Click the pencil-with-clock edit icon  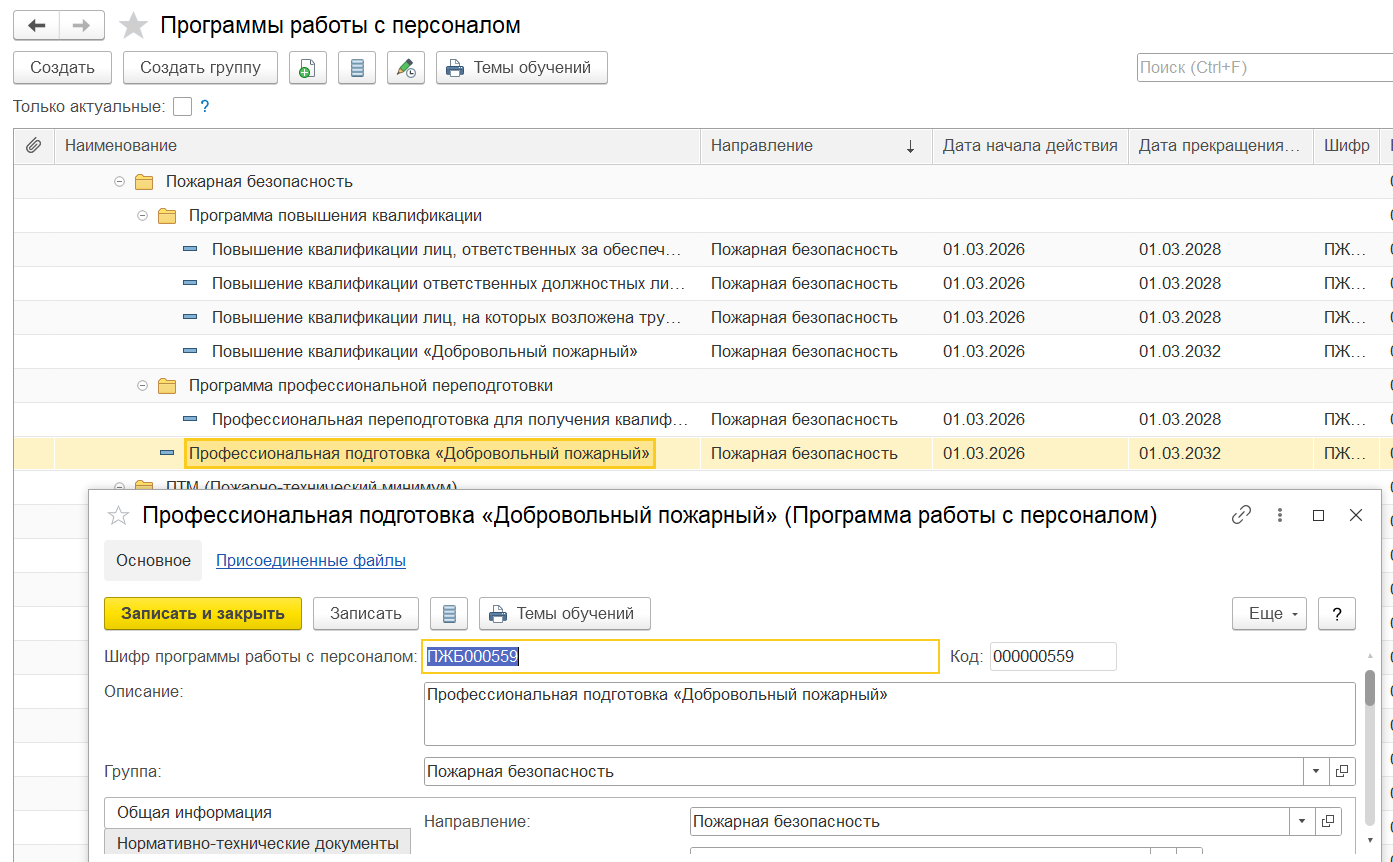coord(406,68)
